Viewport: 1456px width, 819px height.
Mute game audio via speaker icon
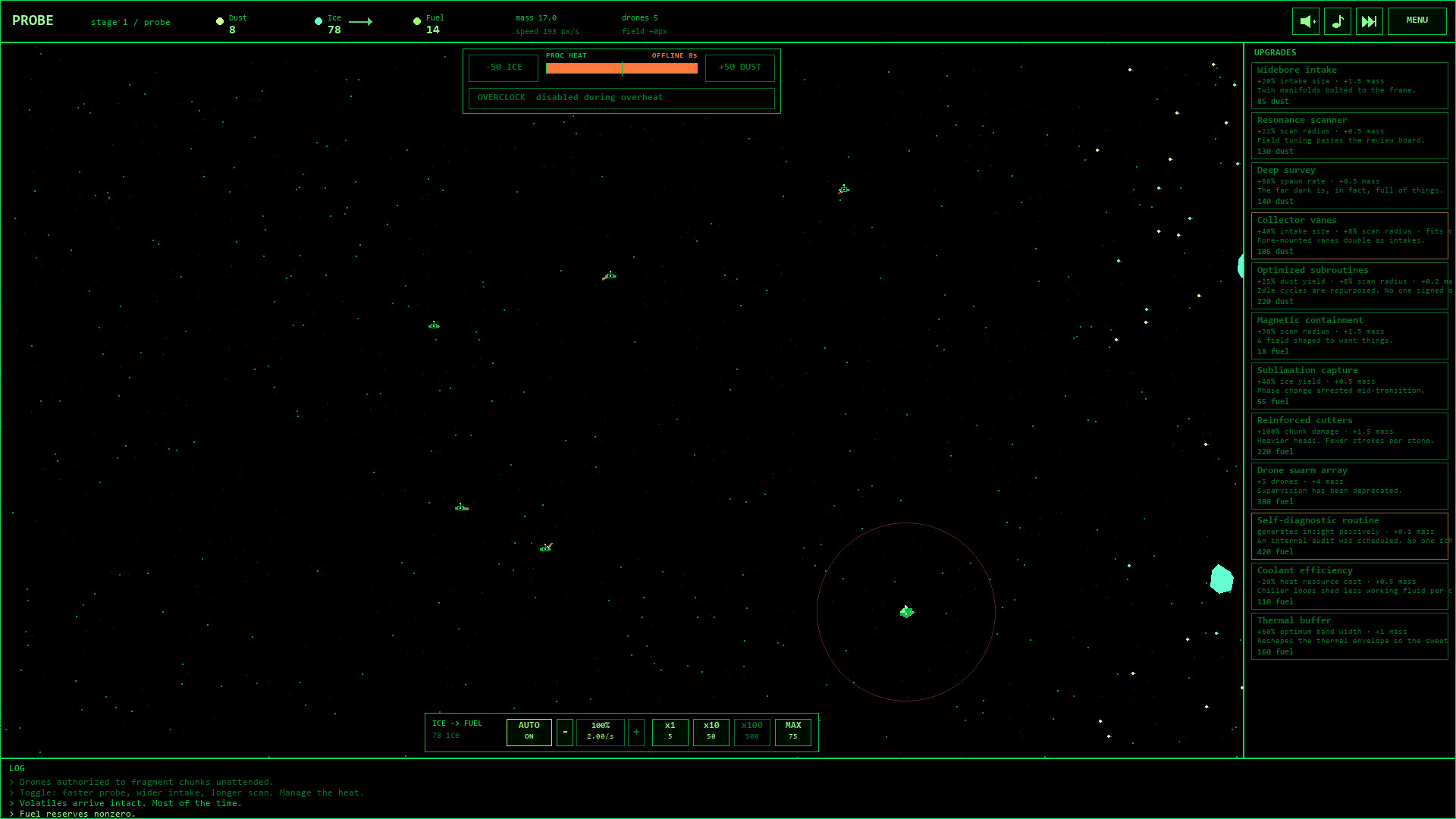pos(1305,20)
